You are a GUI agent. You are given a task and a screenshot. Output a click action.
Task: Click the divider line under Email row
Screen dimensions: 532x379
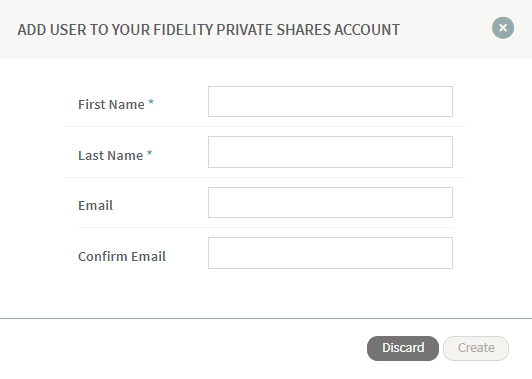click(265, 227)
